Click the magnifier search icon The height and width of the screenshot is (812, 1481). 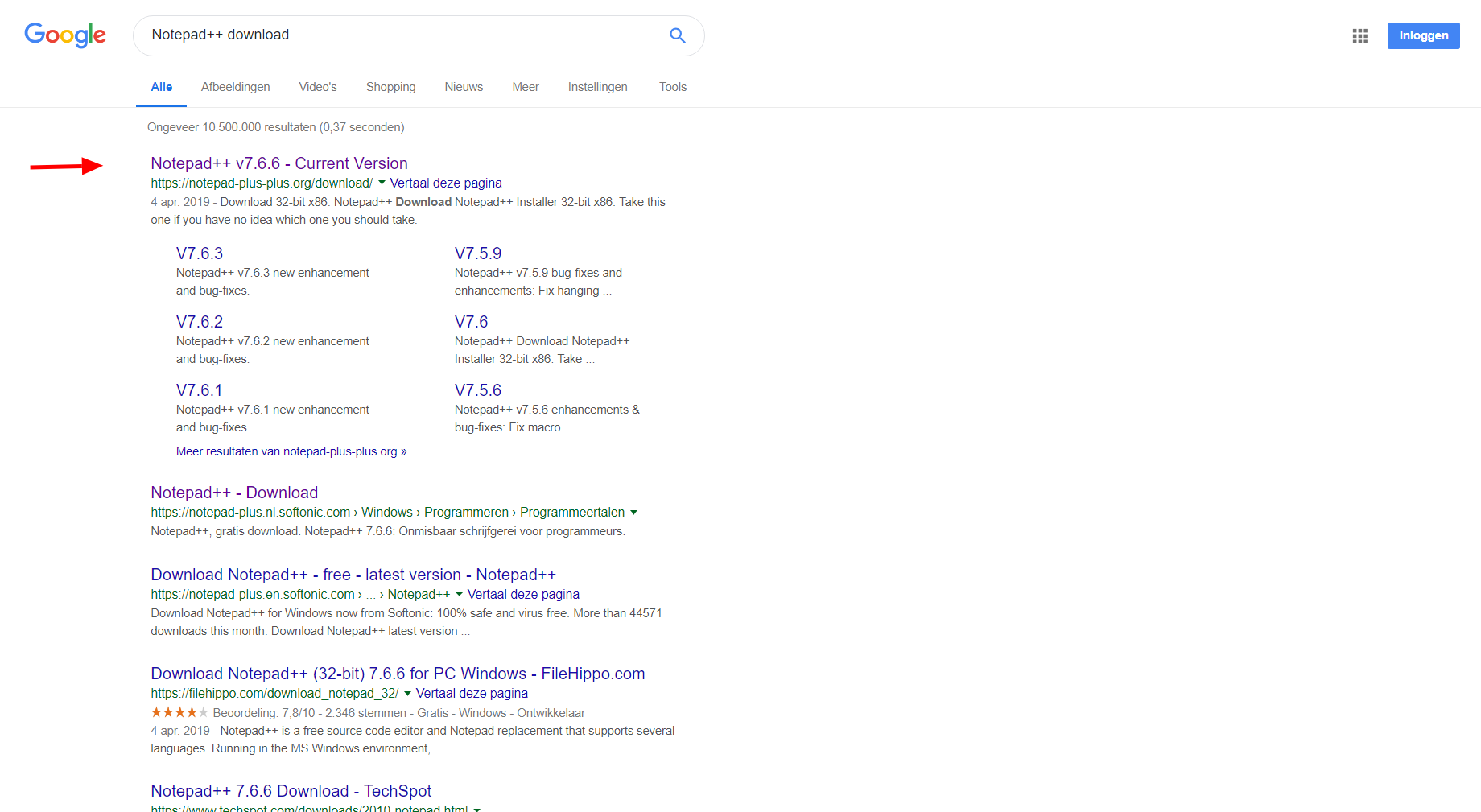tap(678, 35)
